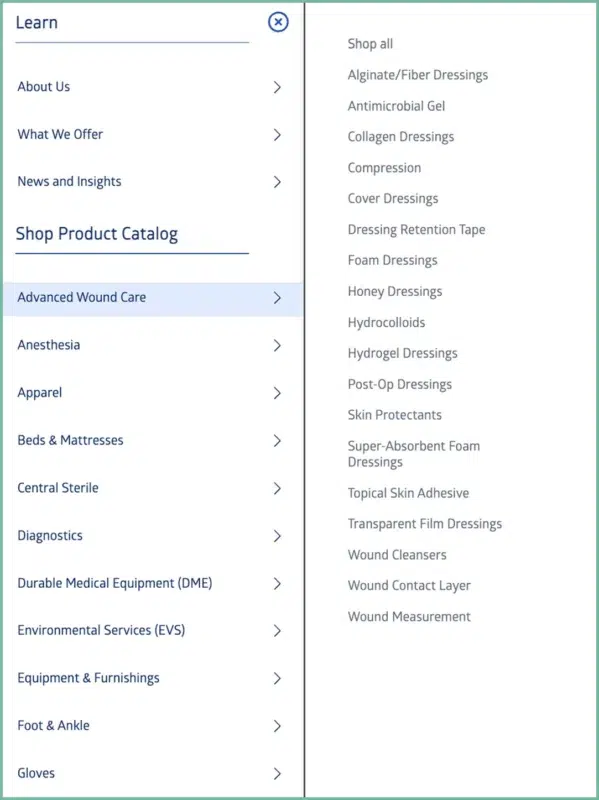Expand the Anesthesia category chevron

pyautogui.click(x=276, y=345)
